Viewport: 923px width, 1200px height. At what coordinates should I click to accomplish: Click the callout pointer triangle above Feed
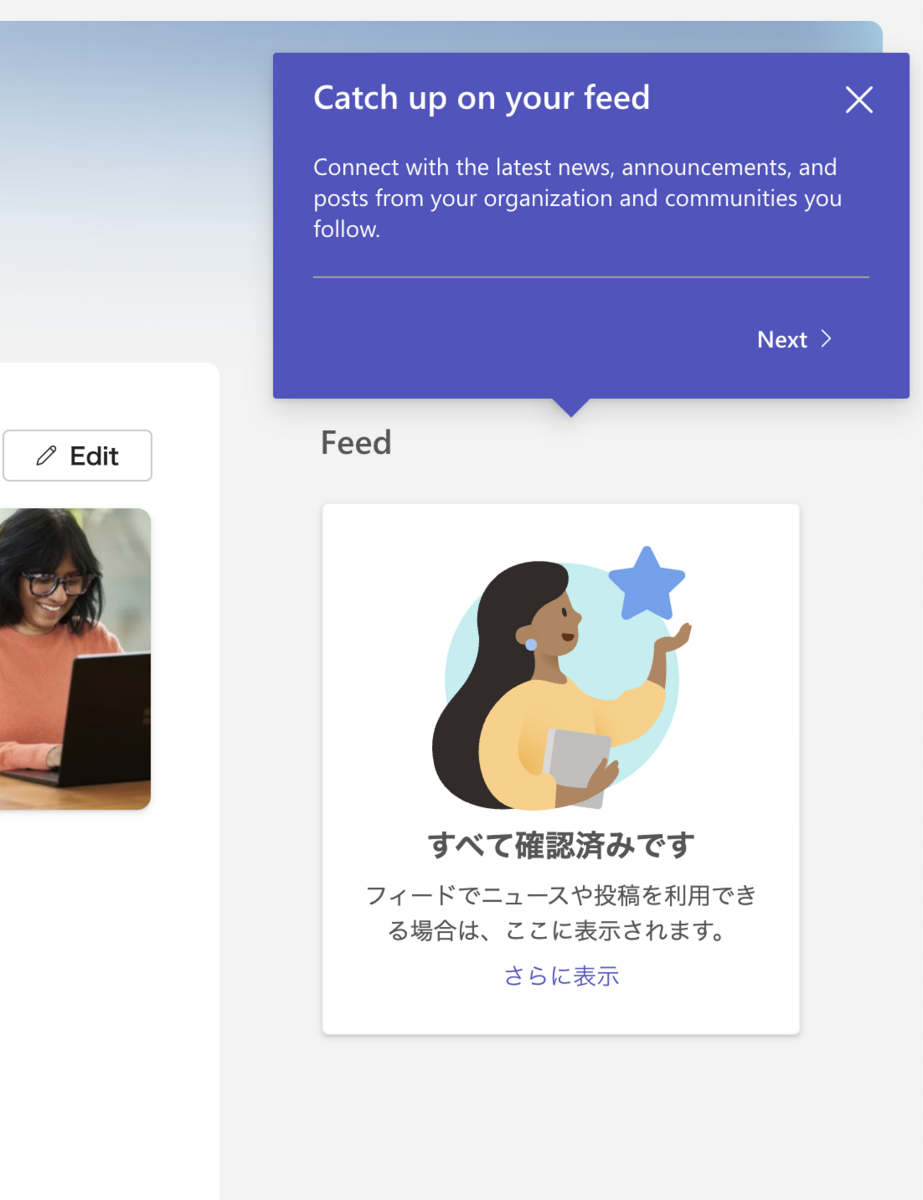(x=571, y=407)
